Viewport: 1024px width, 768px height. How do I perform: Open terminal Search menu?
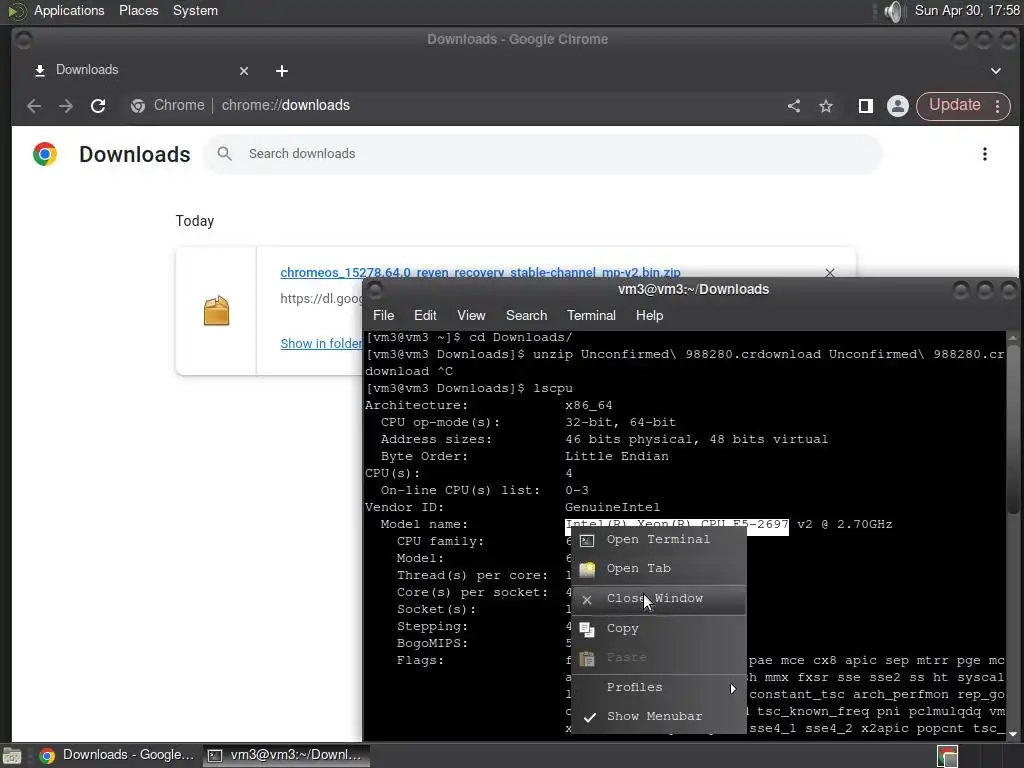pos(526,315)
